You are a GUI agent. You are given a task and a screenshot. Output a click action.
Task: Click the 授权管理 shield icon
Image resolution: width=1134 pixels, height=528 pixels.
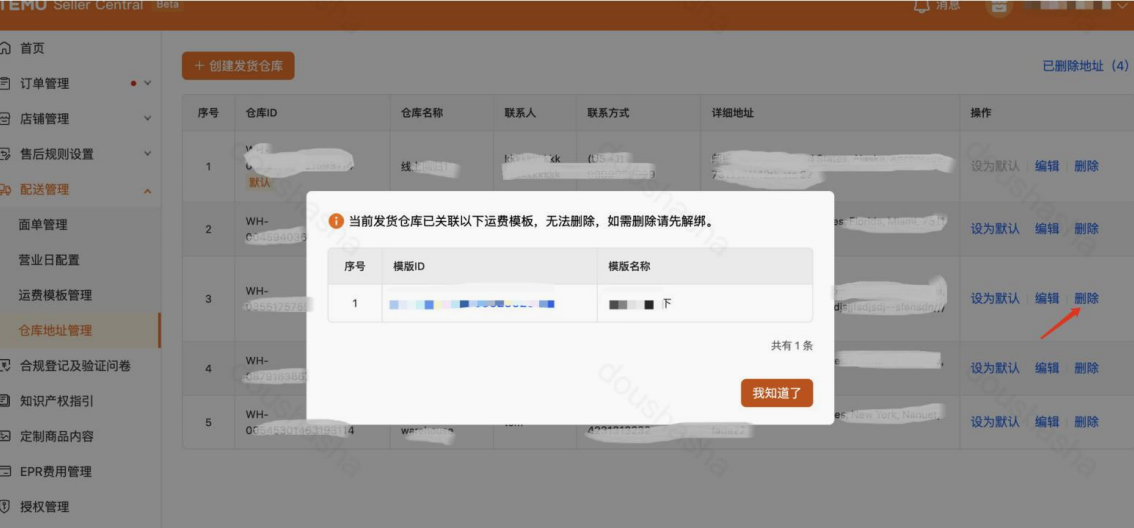pos(5,507)
